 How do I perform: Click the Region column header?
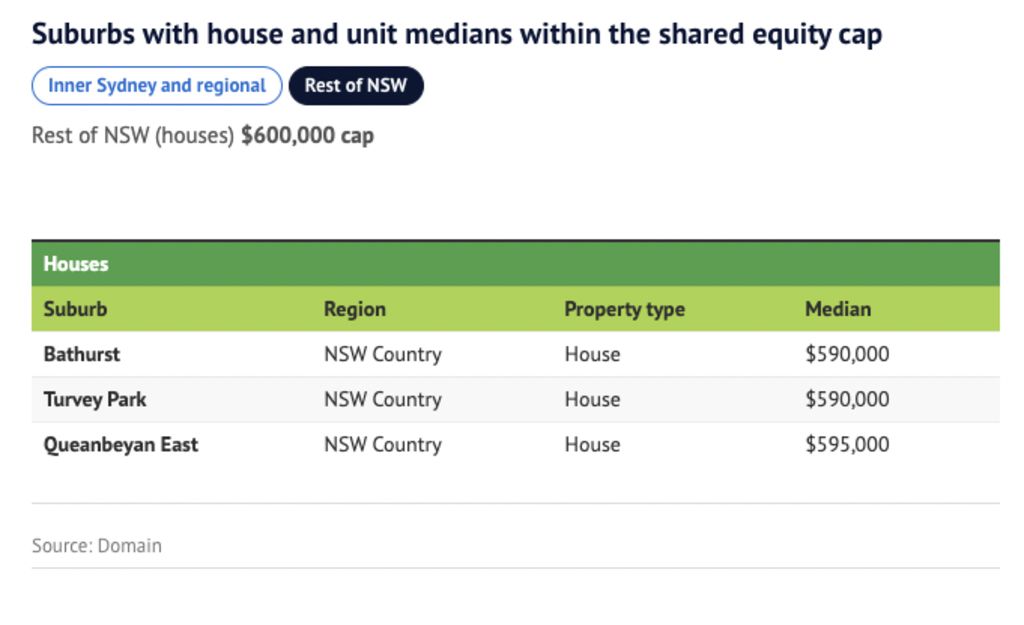click(x=355, y=309)
